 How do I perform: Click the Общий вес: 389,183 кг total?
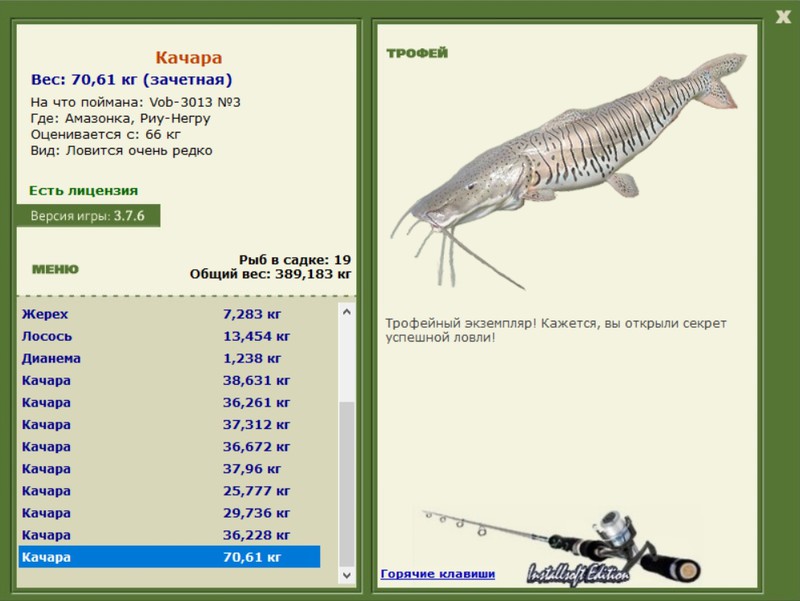point(270,274)
